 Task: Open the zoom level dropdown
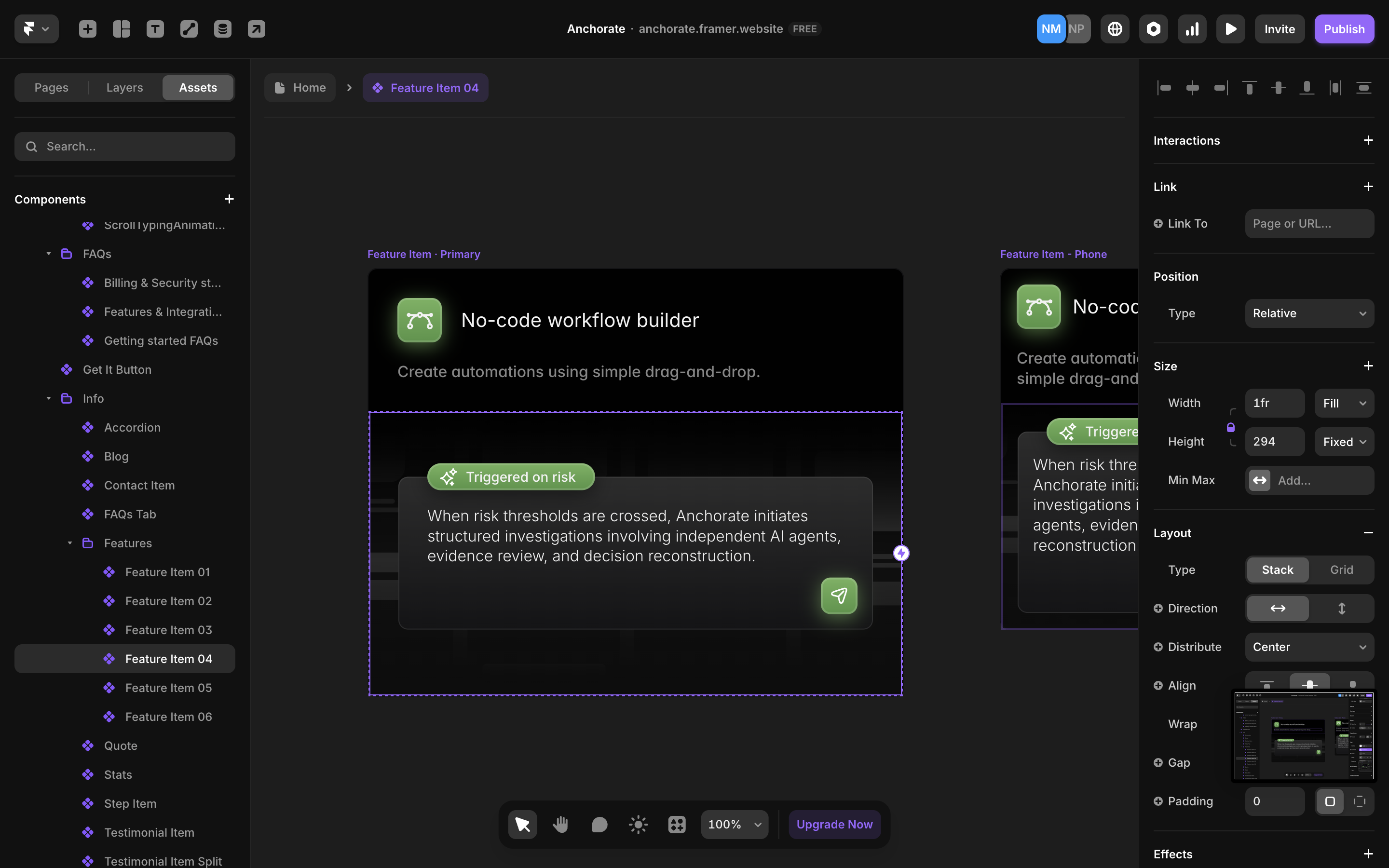point(734,824)
